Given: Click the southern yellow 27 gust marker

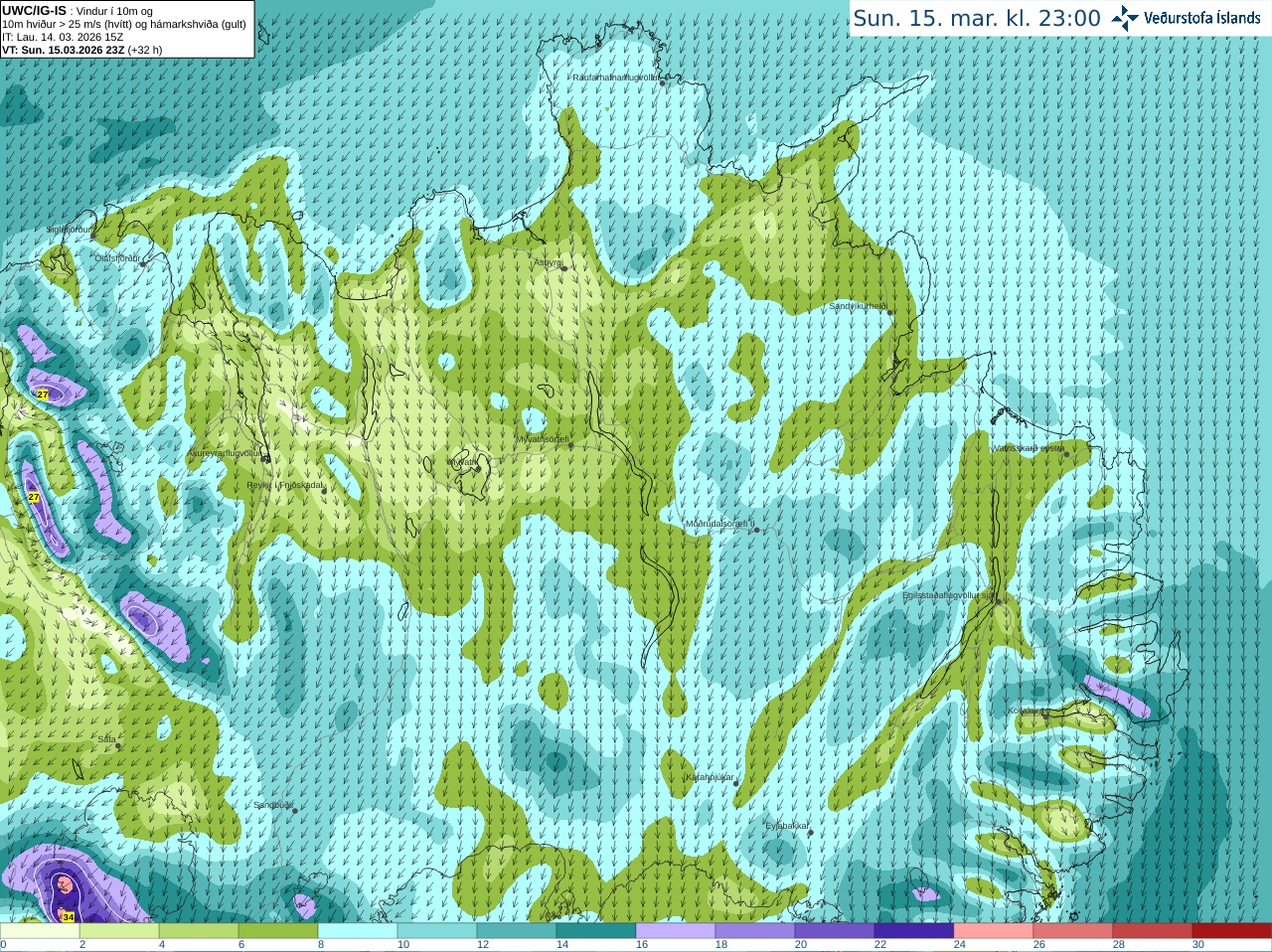Looking at the screenshot, I should (34, 497).
